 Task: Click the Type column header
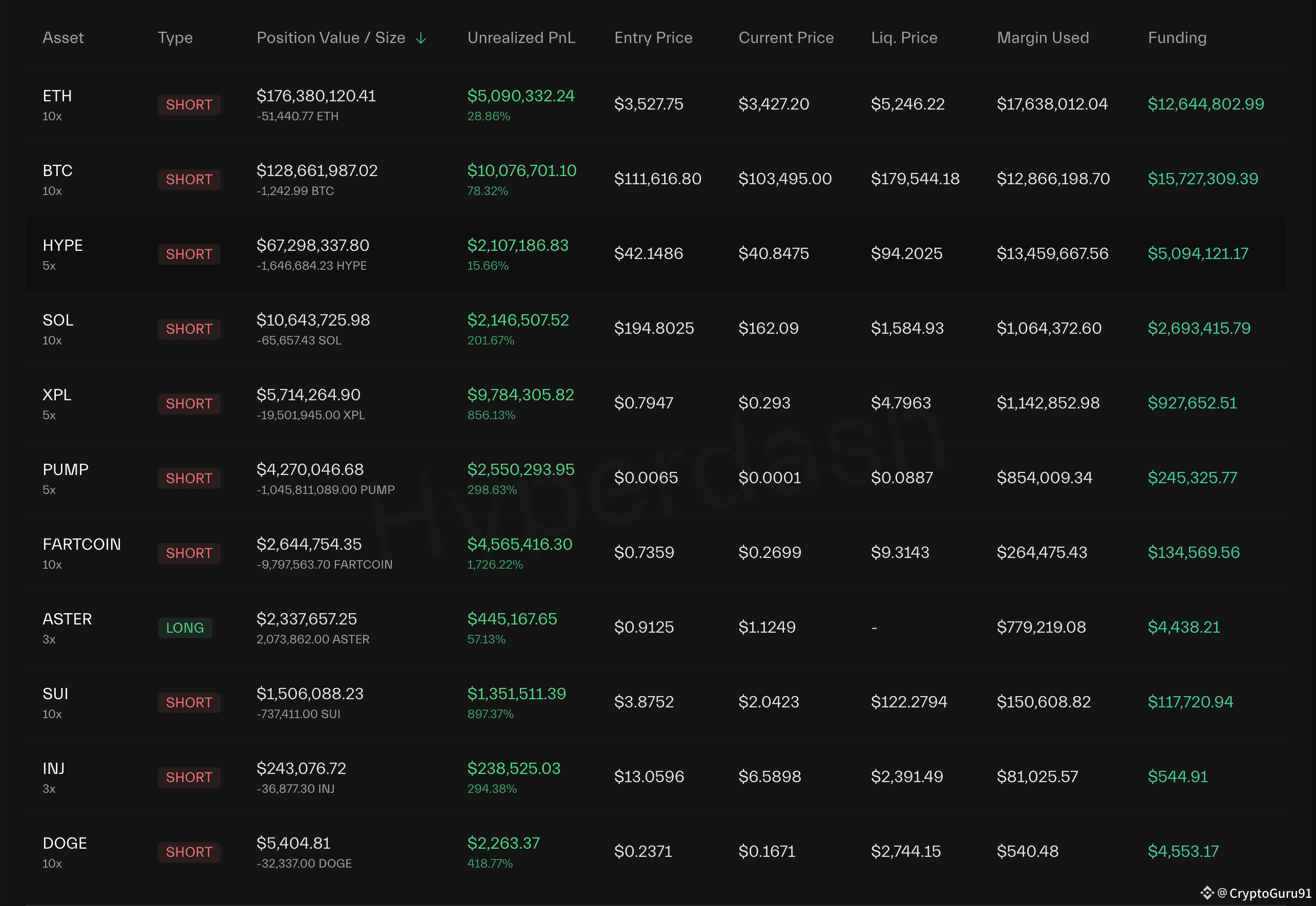coord(175,38)
